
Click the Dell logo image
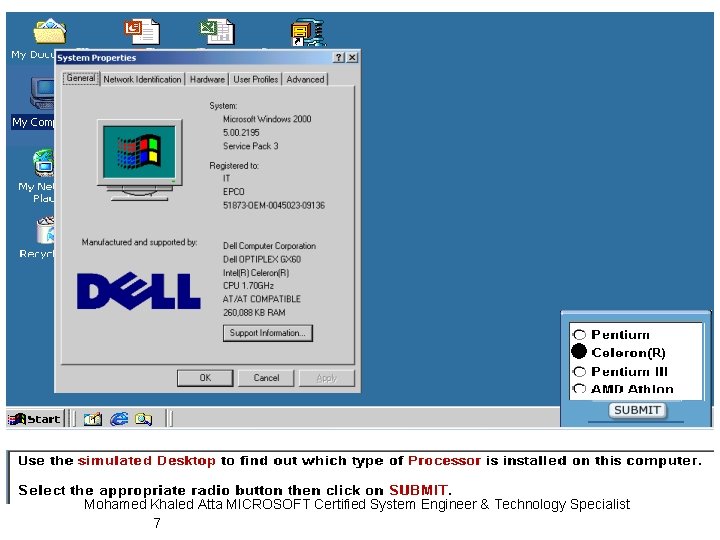point(138,291)
